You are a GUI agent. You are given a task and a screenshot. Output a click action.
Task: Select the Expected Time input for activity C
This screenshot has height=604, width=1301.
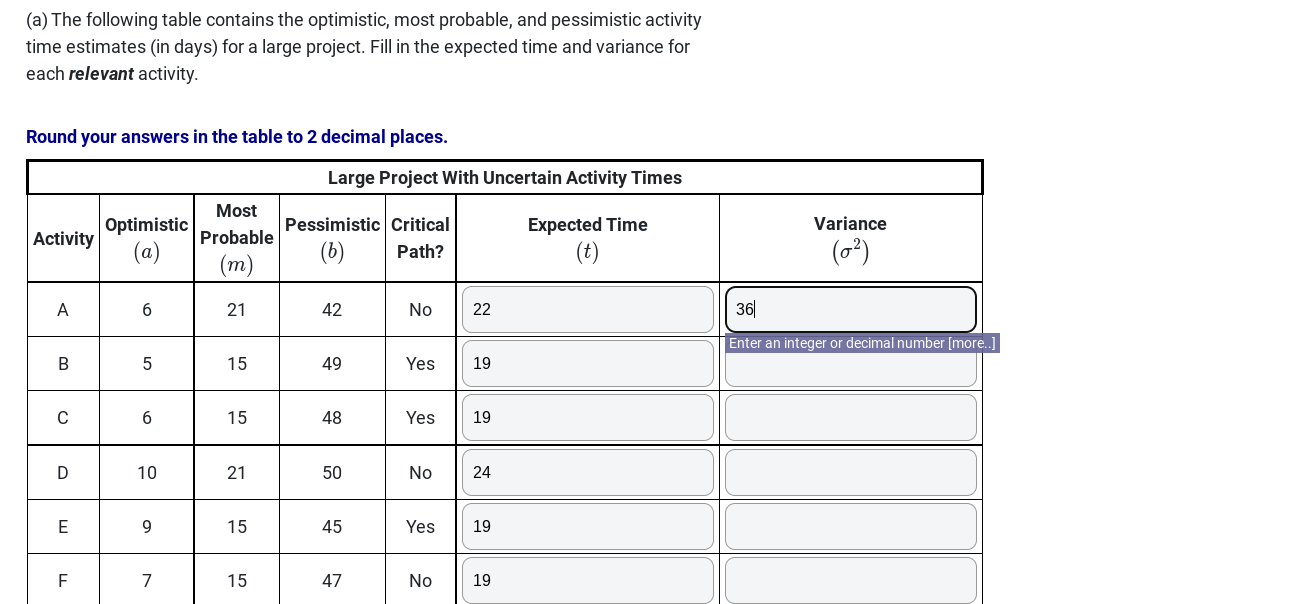coord(587,417)
